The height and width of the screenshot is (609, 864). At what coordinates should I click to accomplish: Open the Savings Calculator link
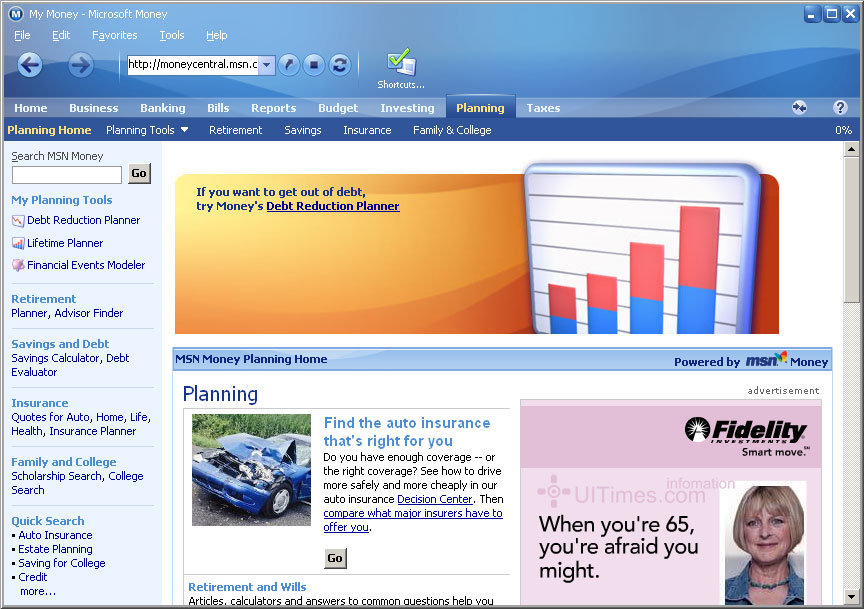55,358
